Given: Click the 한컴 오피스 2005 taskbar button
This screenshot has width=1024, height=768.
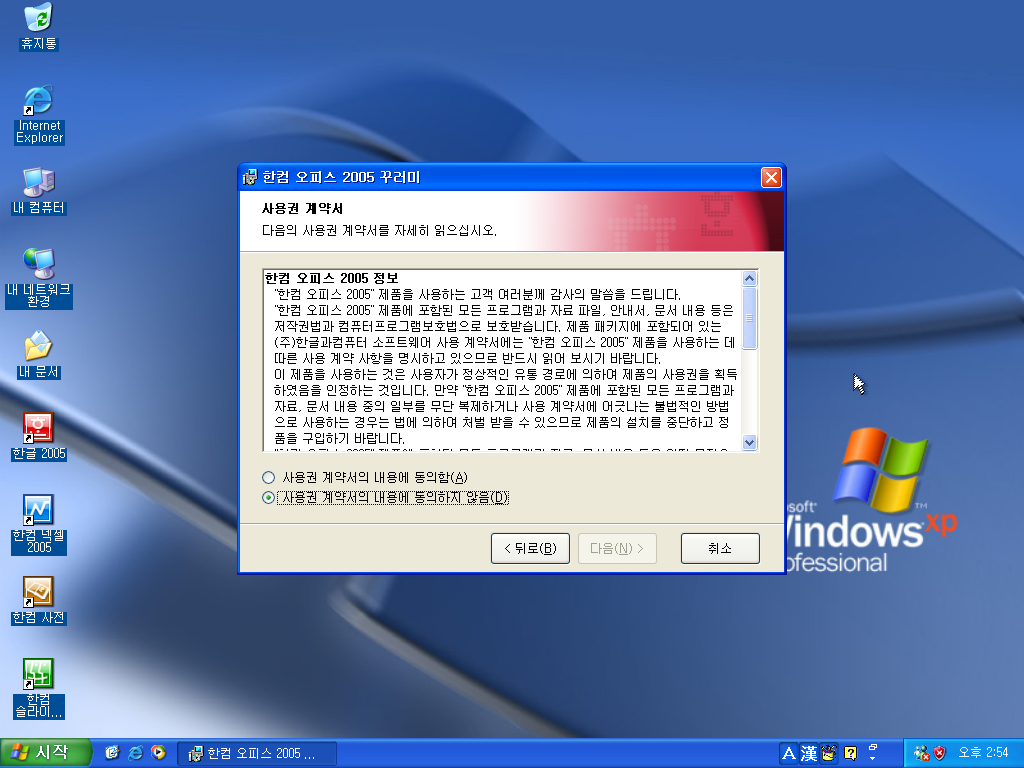Looking at the screenshot, I should 257,754.
